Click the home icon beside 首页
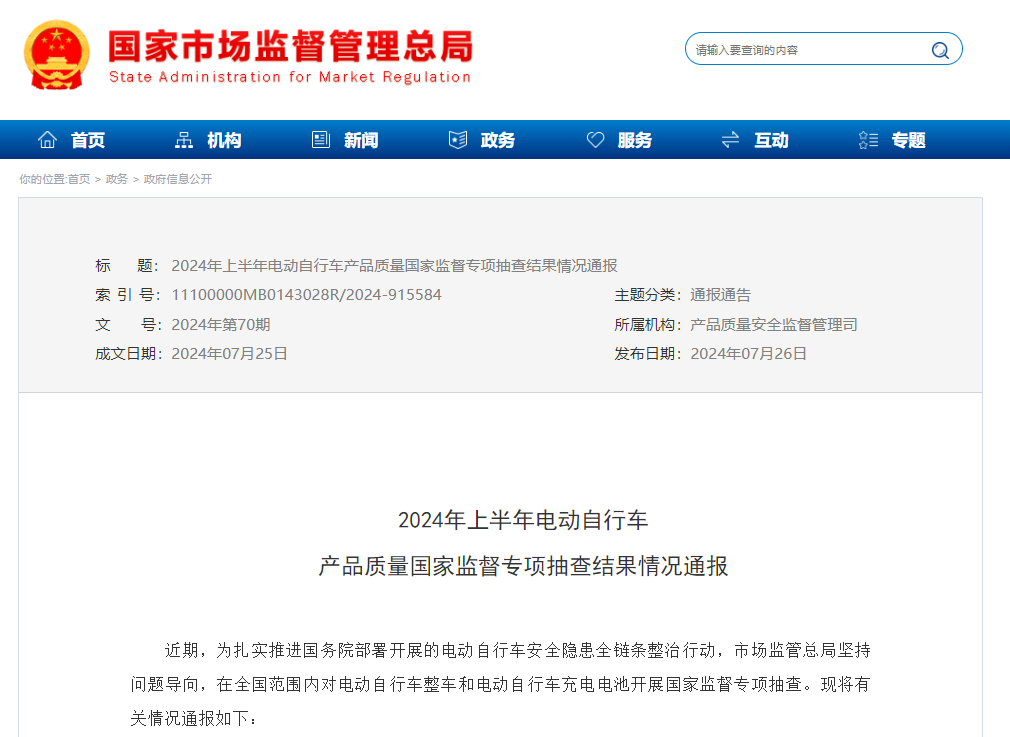The width and height of the screenshot is (1010, 737). (x=47, y=139)
